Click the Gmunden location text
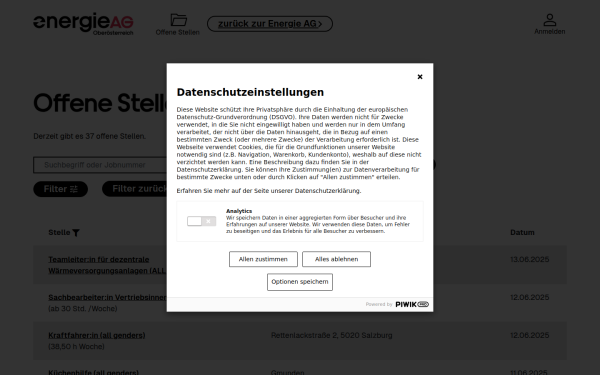This screenshot has height=375, width=600. point(287,372)
